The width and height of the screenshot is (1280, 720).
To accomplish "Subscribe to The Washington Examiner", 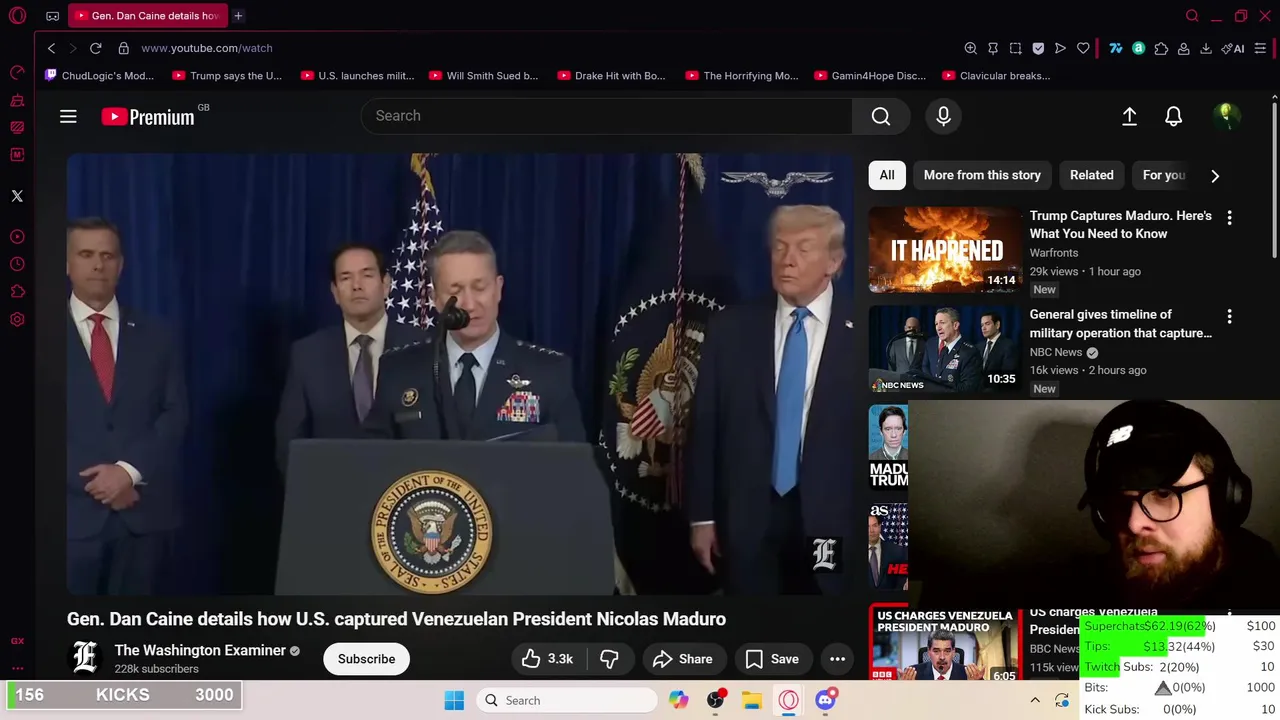I will (366, 659).
